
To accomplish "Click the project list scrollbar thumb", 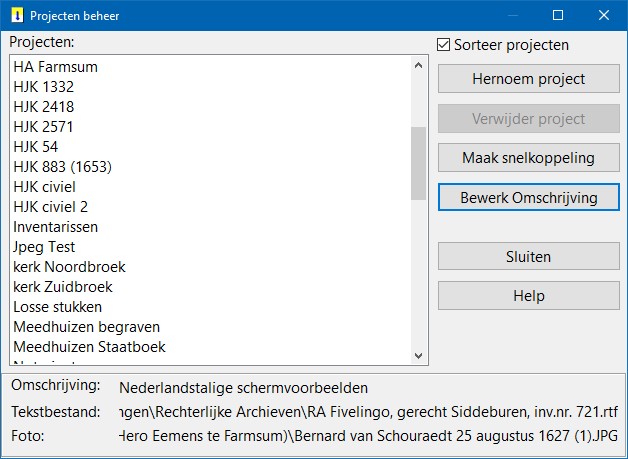I will pyautogui.click(x=419, y=163).
